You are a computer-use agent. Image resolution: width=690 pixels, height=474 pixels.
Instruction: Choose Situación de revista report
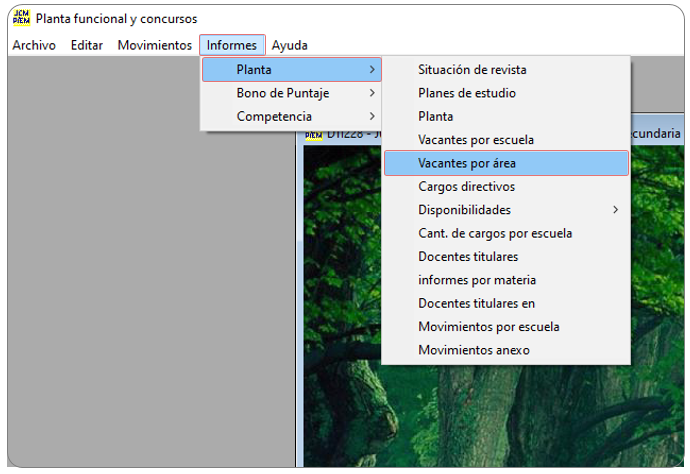coord(506,70)
